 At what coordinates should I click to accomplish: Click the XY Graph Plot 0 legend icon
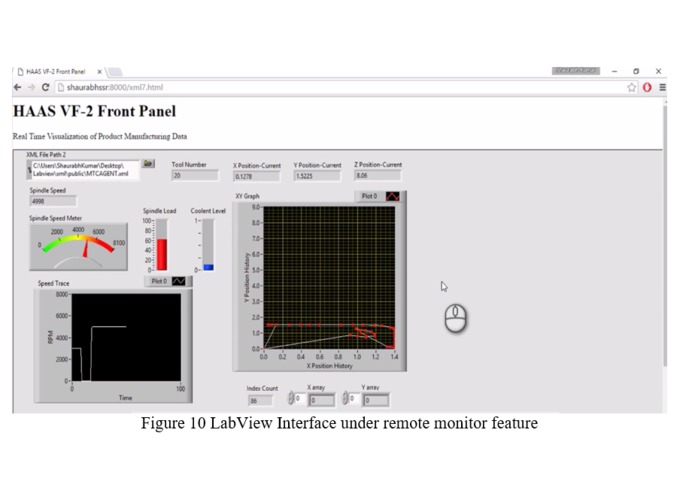393,196
